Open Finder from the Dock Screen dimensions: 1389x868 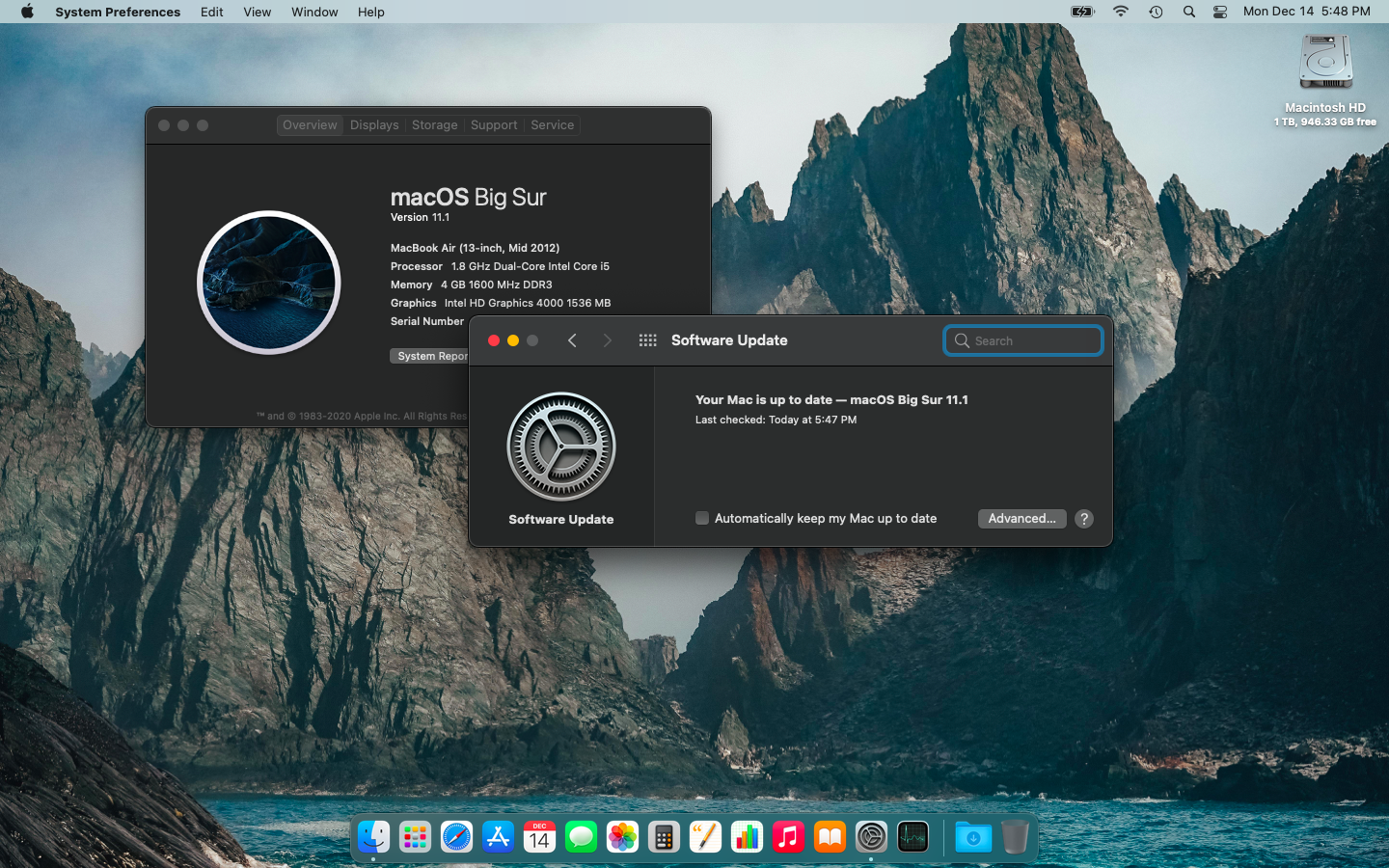coord(373,837)
